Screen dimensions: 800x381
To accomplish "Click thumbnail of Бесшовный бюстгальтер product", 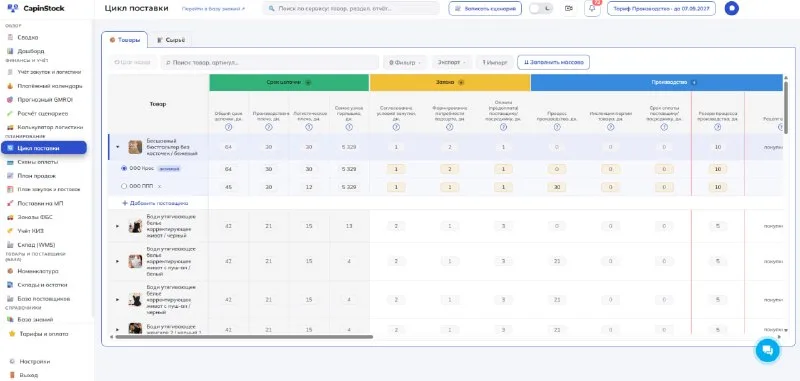I will click(135, 147).
